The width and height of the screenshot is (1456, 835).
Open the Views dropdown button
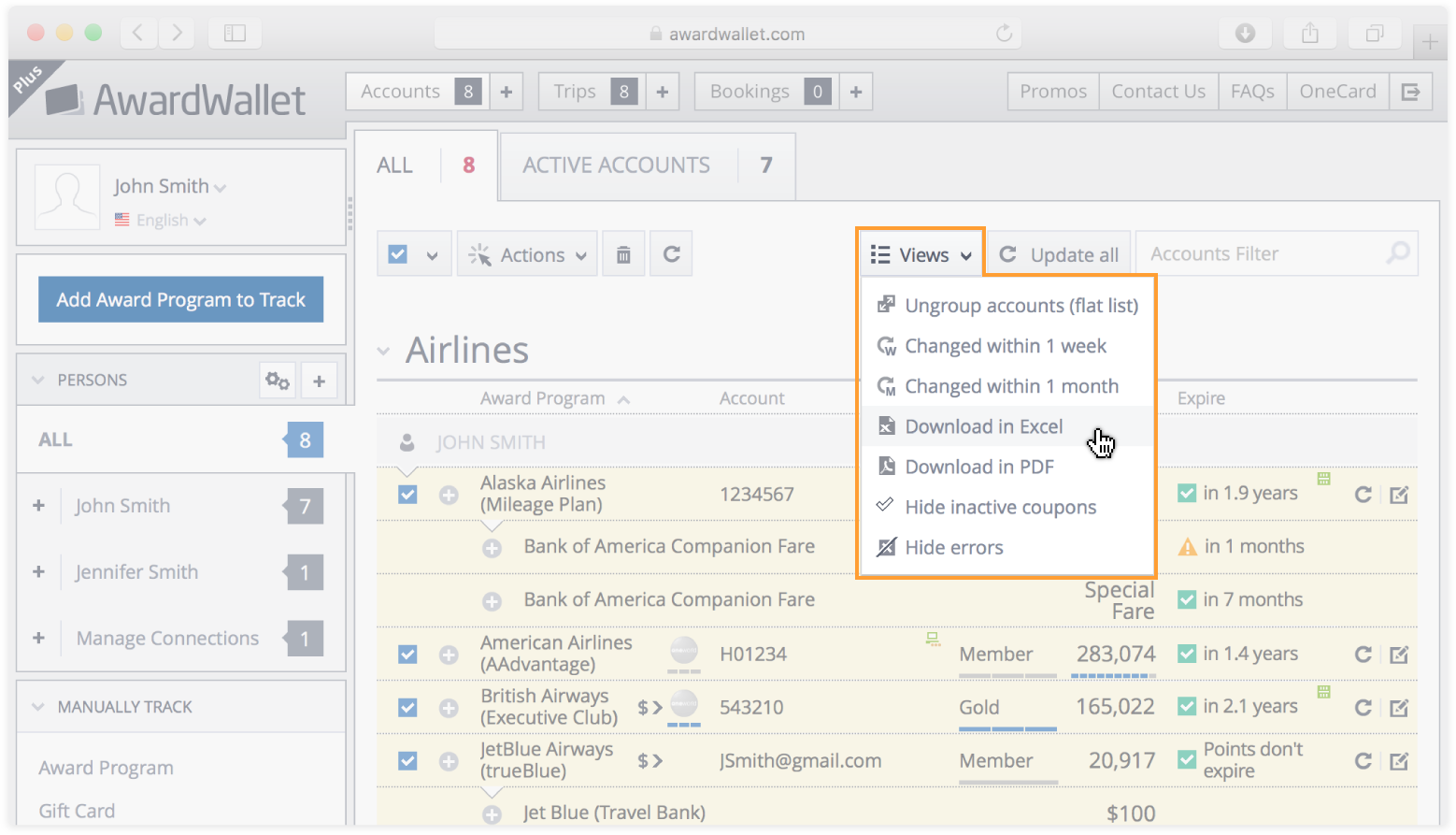click(921, 254)
